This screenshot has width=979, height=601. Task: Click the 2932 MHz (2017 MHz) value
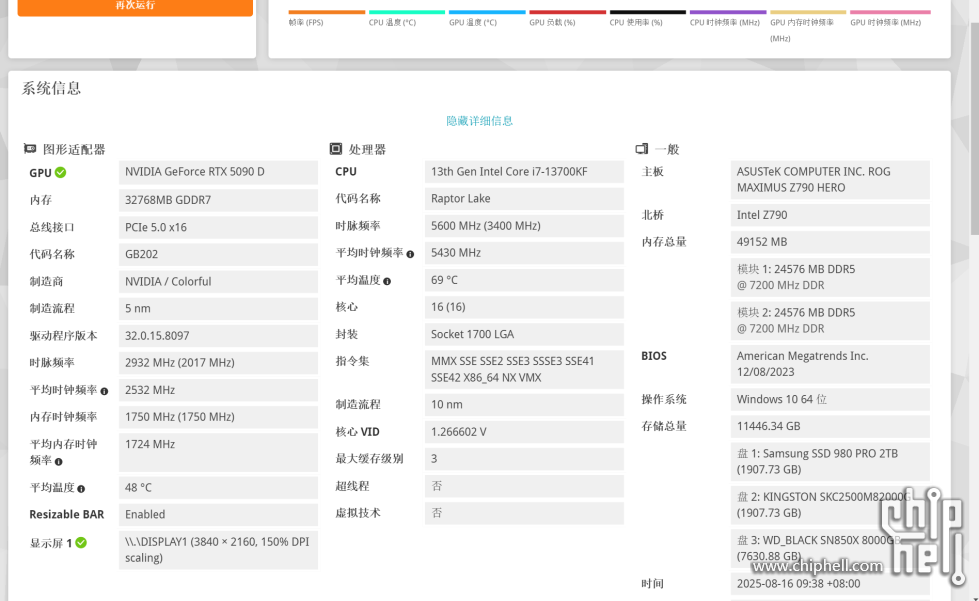pos(219,363)
